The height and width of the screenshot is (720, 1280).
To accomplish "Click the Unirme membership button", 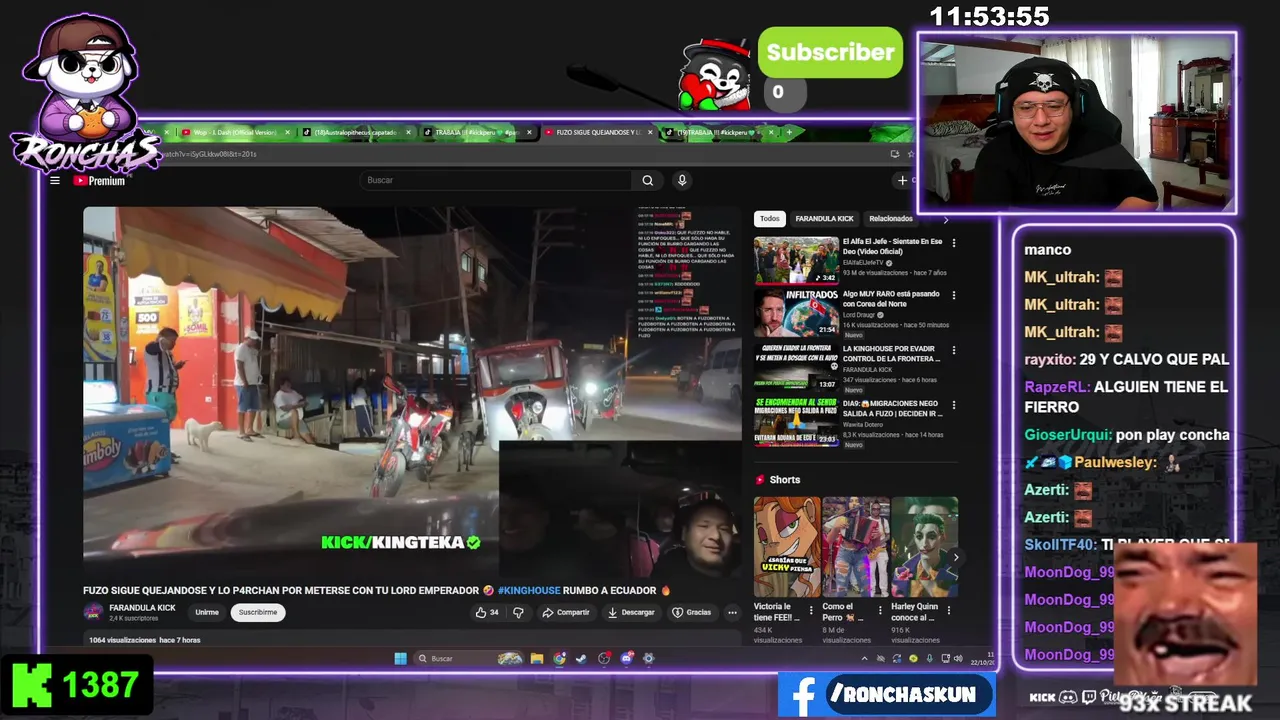I will [207, 612].
